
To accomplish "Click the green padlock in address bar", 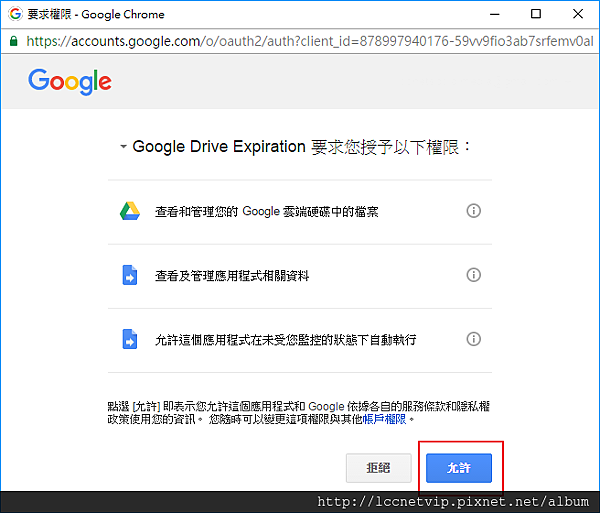I will tap(13, 41).
